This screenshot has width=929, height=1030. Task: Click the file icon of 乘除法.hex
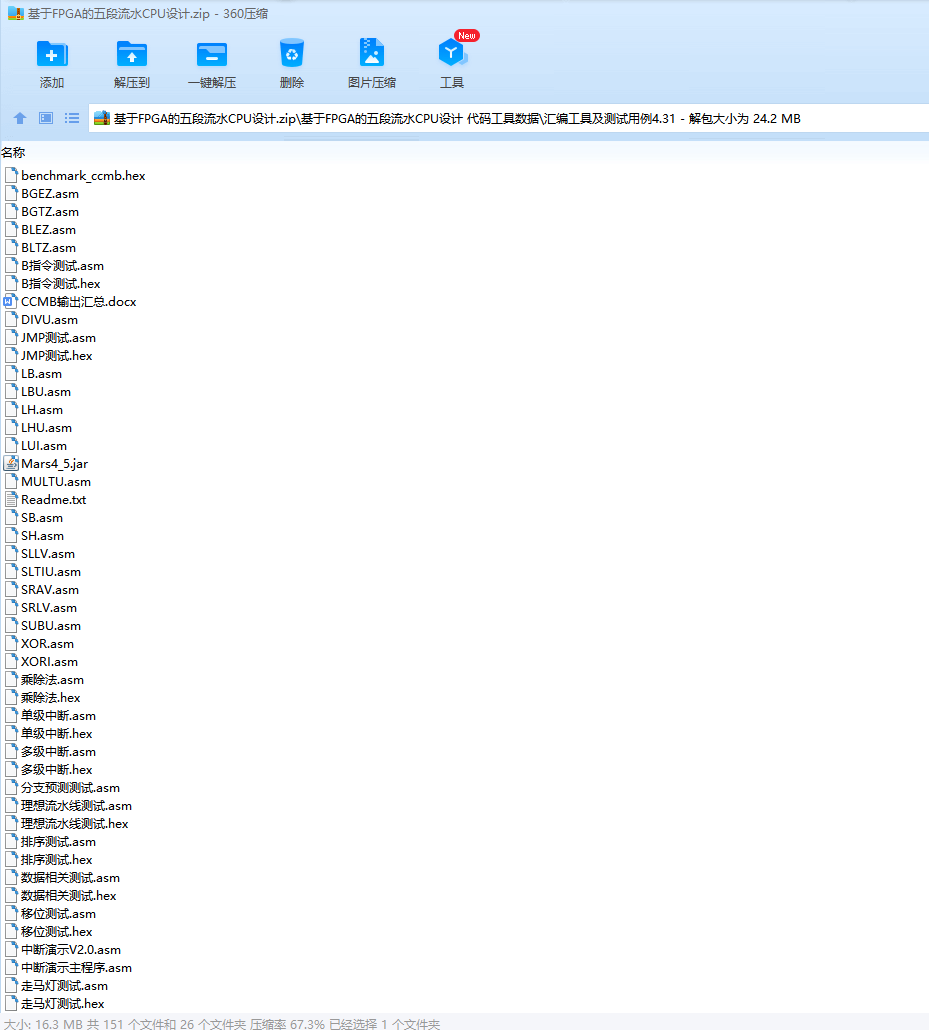pyautogui.click(x=11, y=698)
